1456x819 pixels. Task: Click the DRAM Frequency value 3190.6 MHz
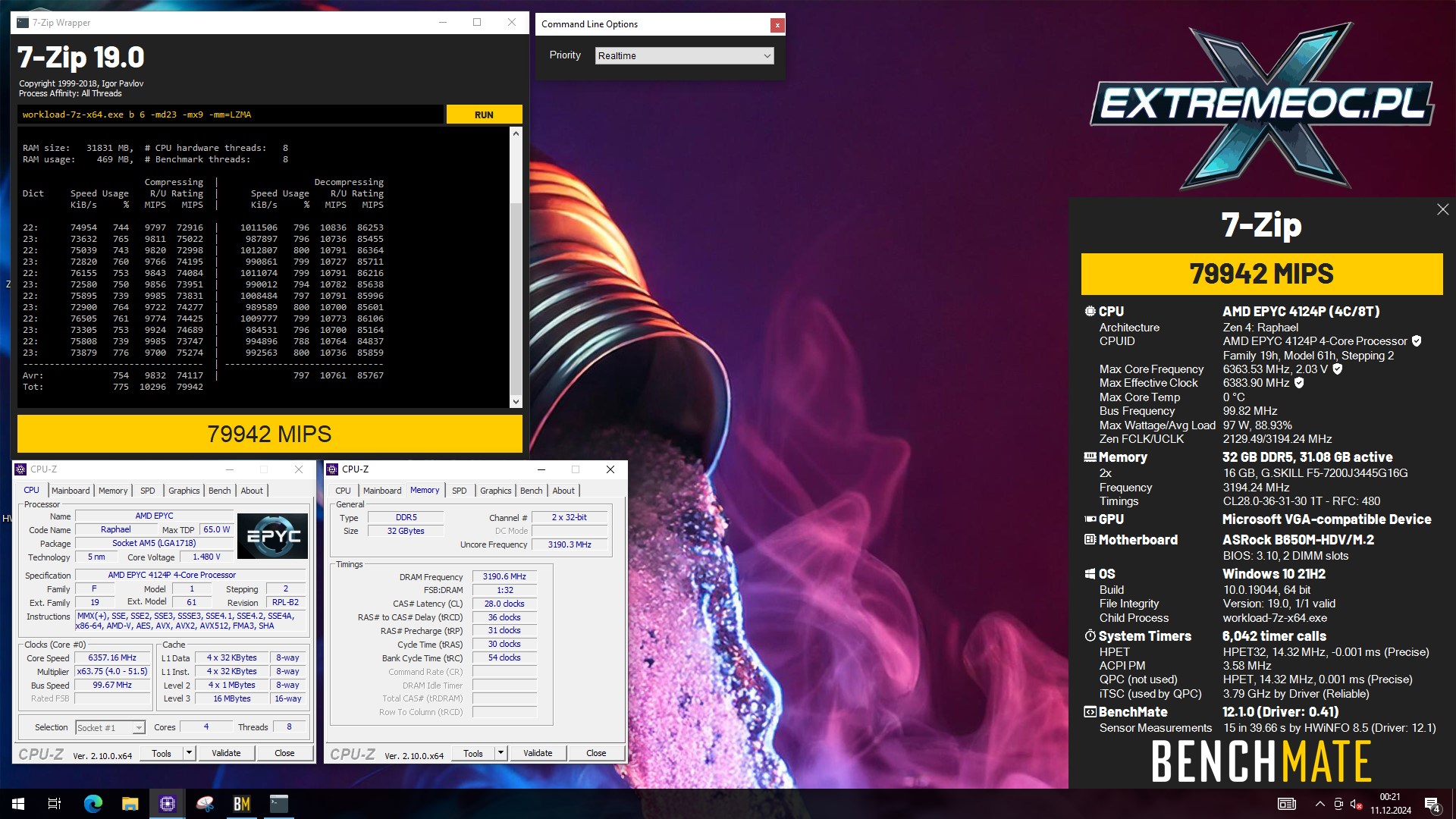(504, 576)
